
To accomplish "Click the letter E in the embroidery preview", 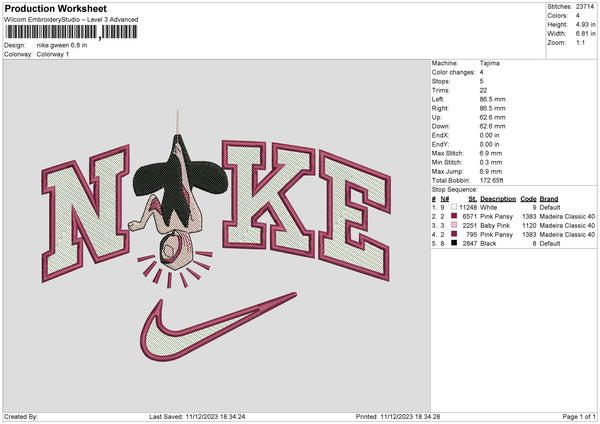I will (354, 216).
